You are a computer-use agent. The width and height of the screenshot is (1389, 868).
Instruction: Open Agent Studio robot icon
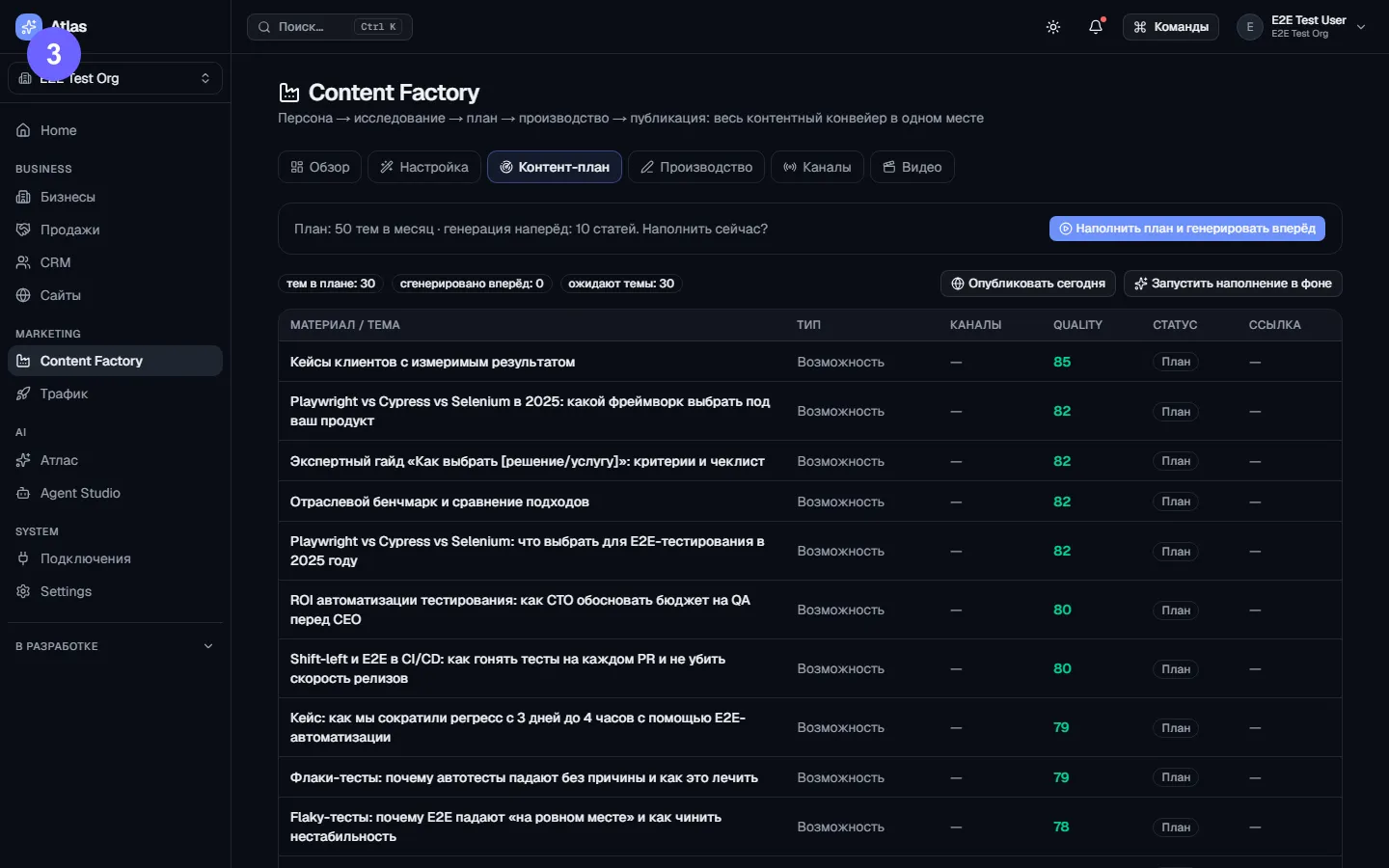23,493
